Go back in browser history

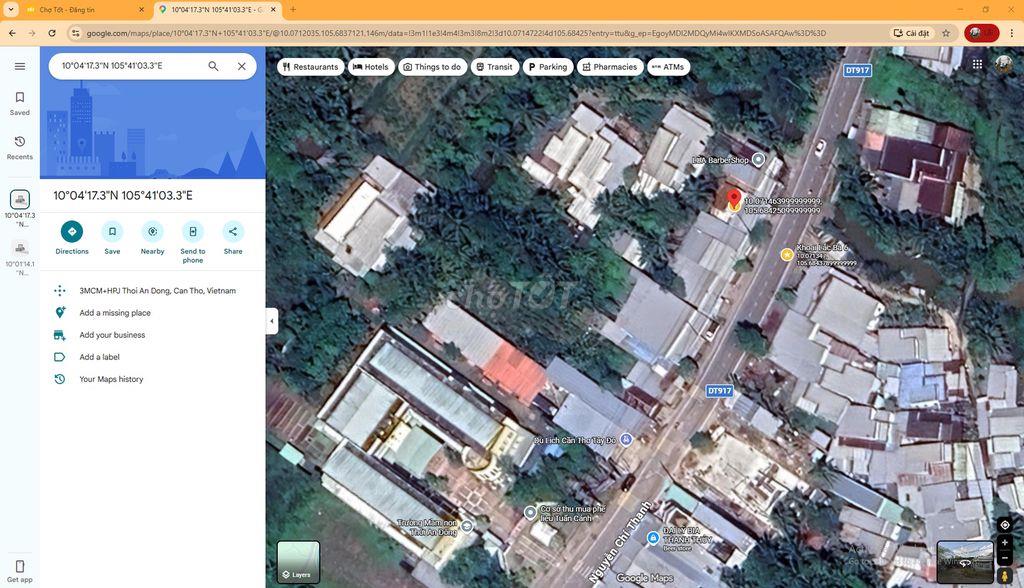click(12, 33)
